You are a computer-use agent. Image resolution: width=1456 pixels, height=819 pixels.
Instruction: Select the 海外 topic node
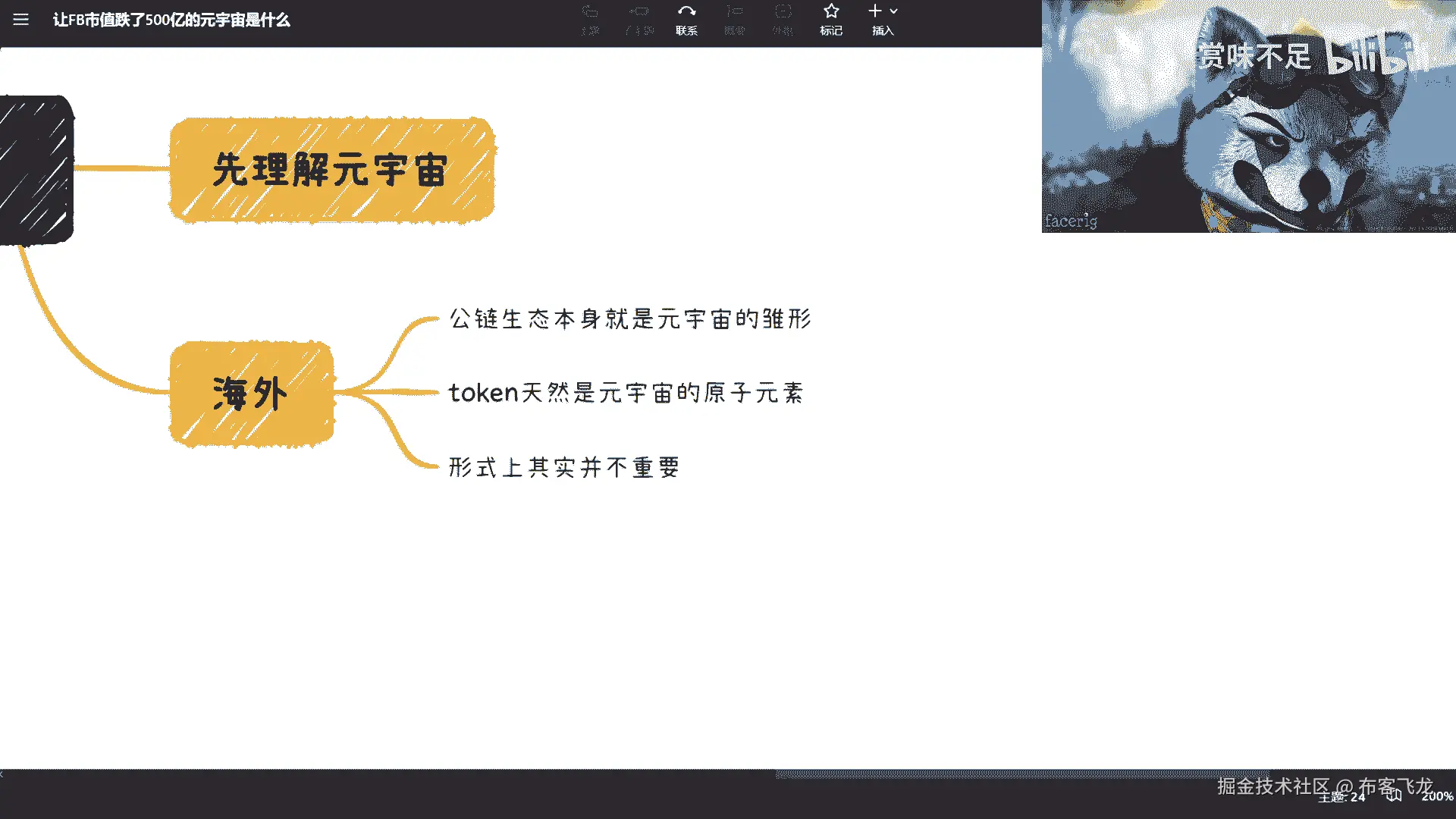point(251,394)
